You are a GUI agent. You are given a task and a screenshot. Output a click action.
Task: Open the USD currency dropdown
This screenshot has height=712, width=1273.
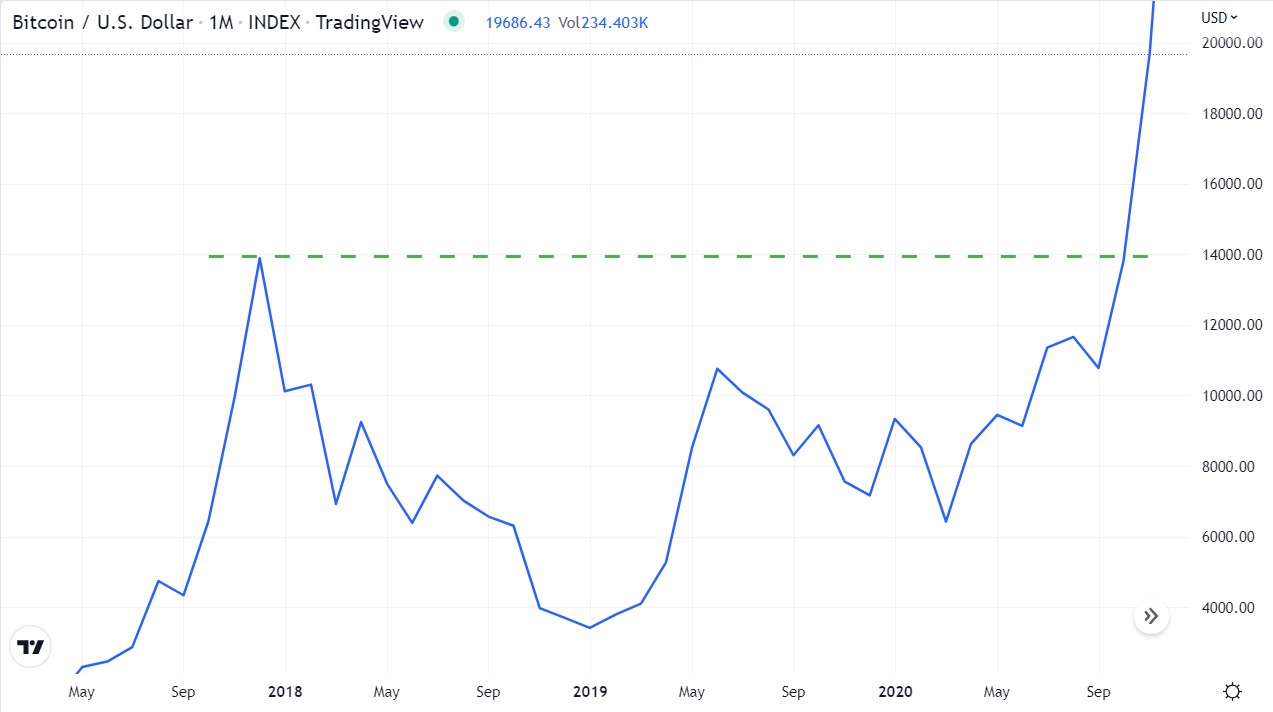click(x=1220, y=17)
